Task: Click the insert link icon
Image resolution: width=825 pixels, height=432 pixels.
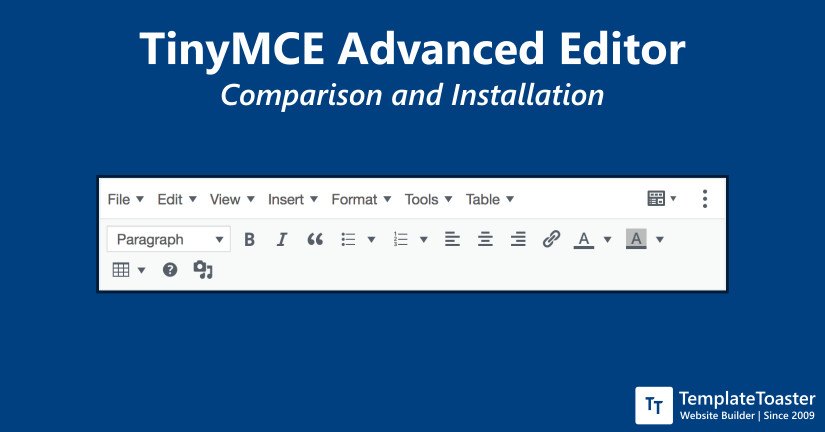Action: click(551, 240)
